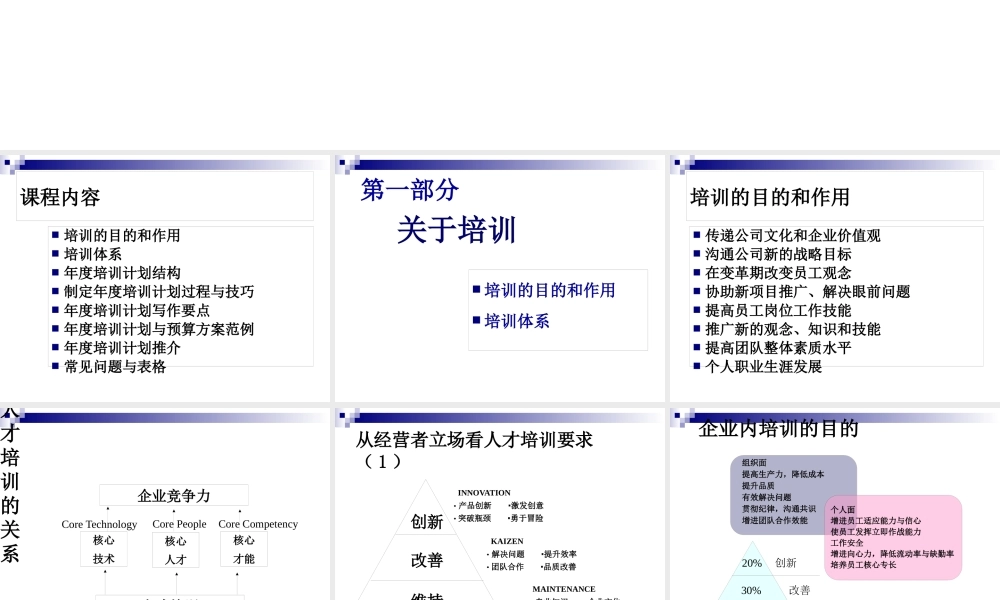Click the 从经营者立场看人才培训要求 title
Viewport: 1000px width, 600px height.
474,450
